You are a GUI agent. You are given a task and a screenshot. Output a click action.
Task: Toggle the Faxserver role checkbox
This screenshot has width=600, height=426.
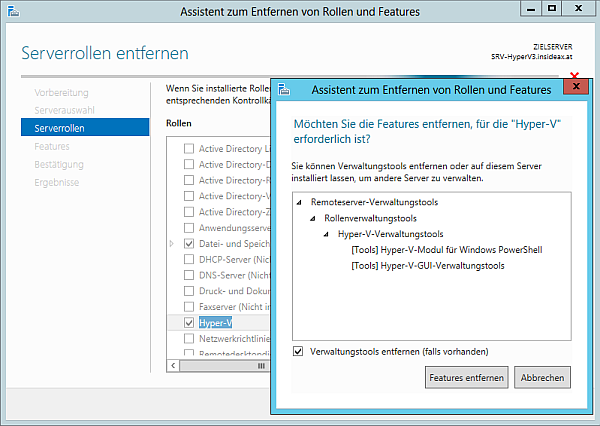188,307
